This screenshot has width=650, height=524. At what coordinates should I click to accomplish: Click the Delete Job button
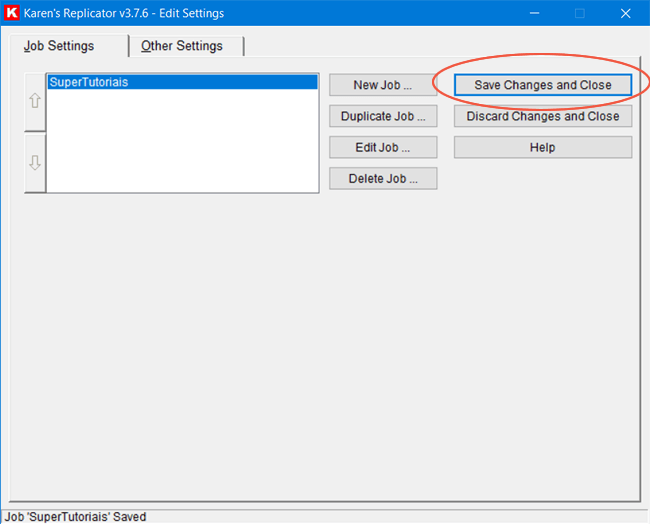[x=383, y=179]
